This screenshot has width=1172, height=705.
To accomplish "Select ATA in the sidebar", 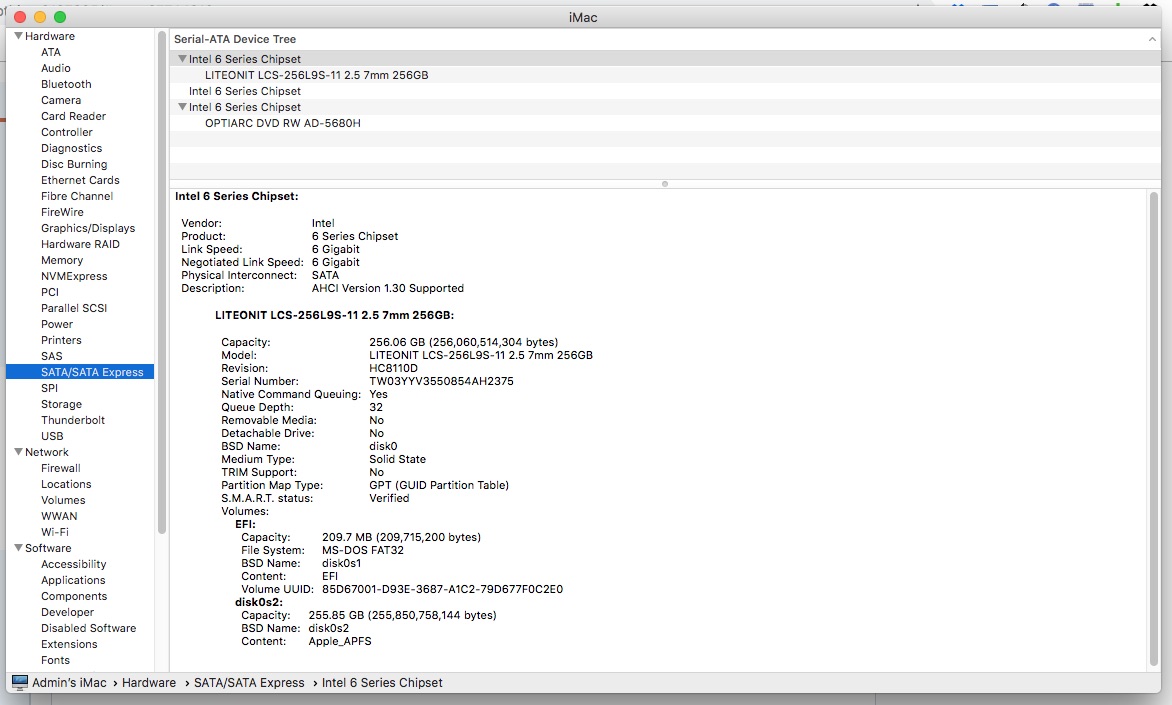I will (x=51, y=52).
